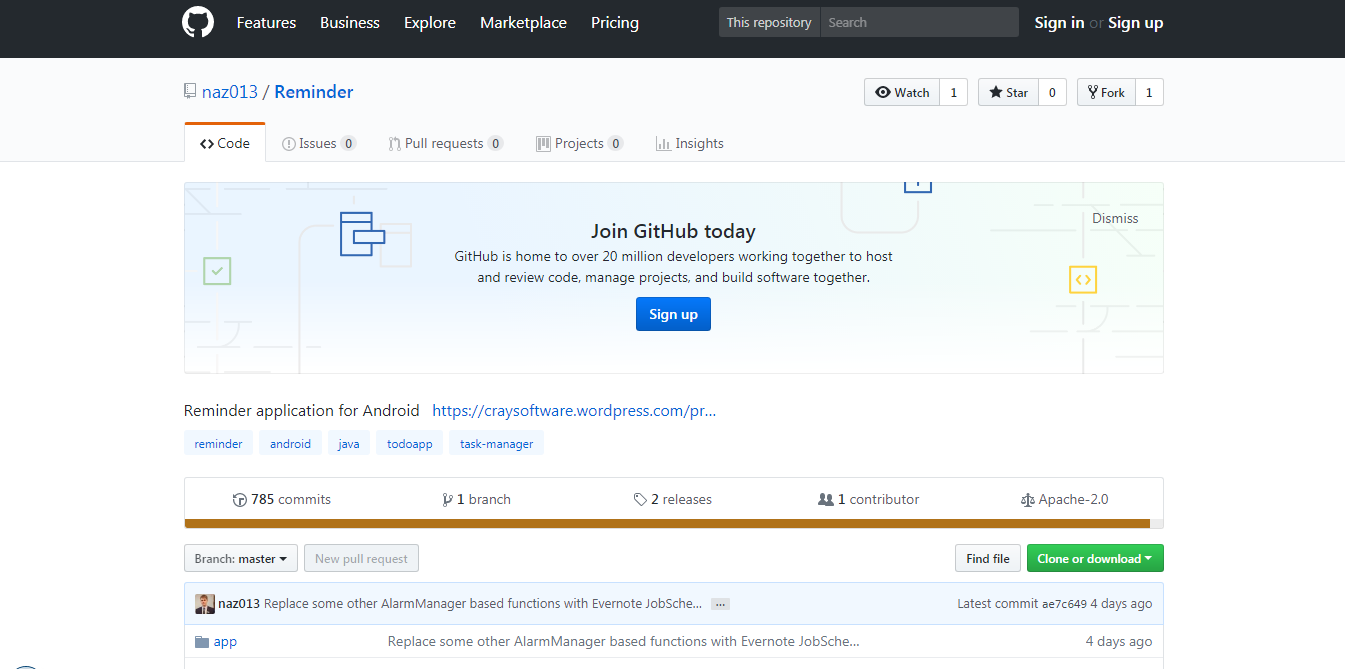Open the Clone or download dropdown
1345x669 pixels.
coord(1095,559)
